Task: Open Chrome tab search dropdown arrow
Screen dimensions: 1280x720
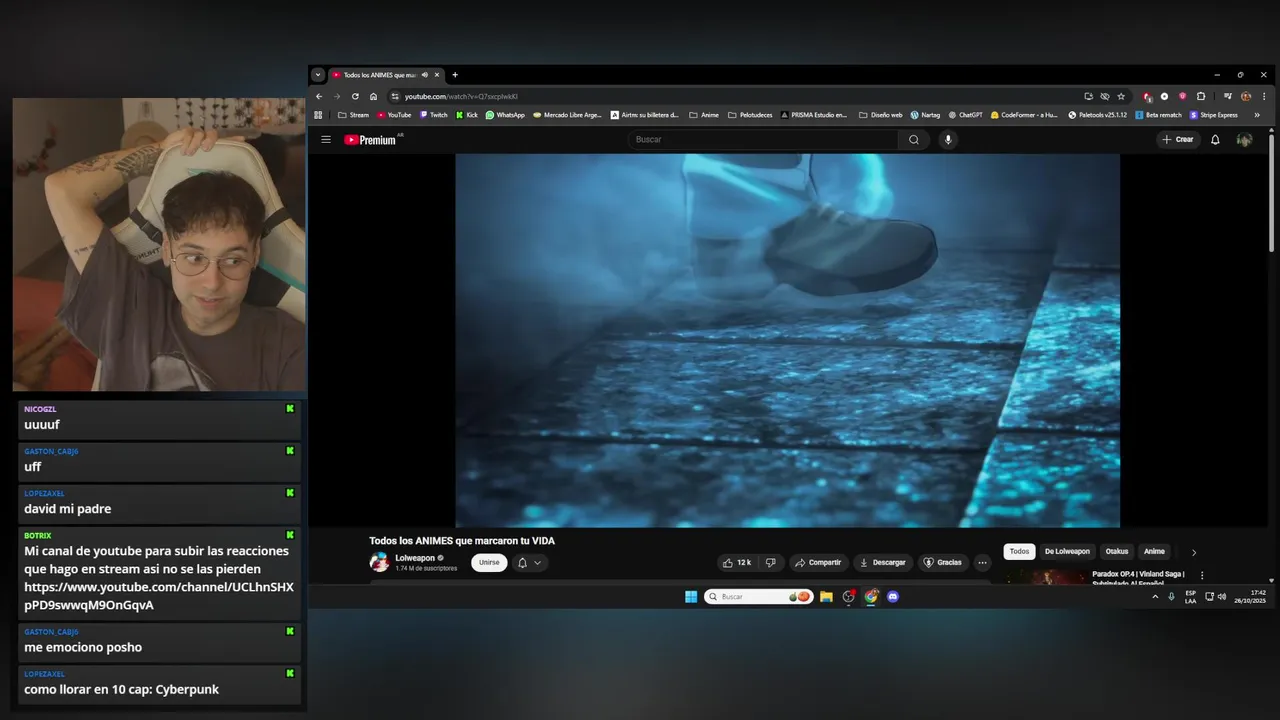Action: 318,75
